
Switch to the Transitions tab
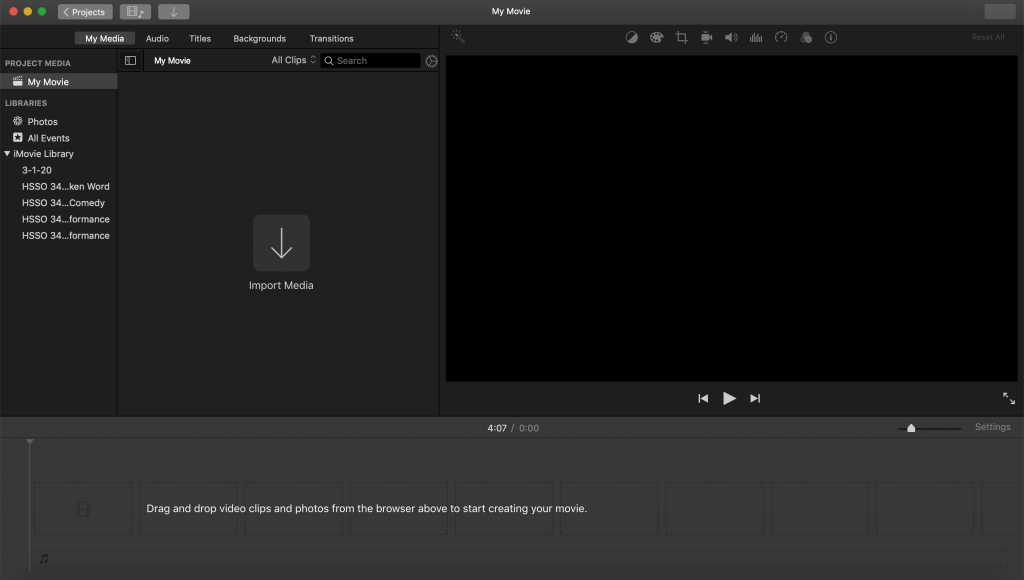click(331, 39)
